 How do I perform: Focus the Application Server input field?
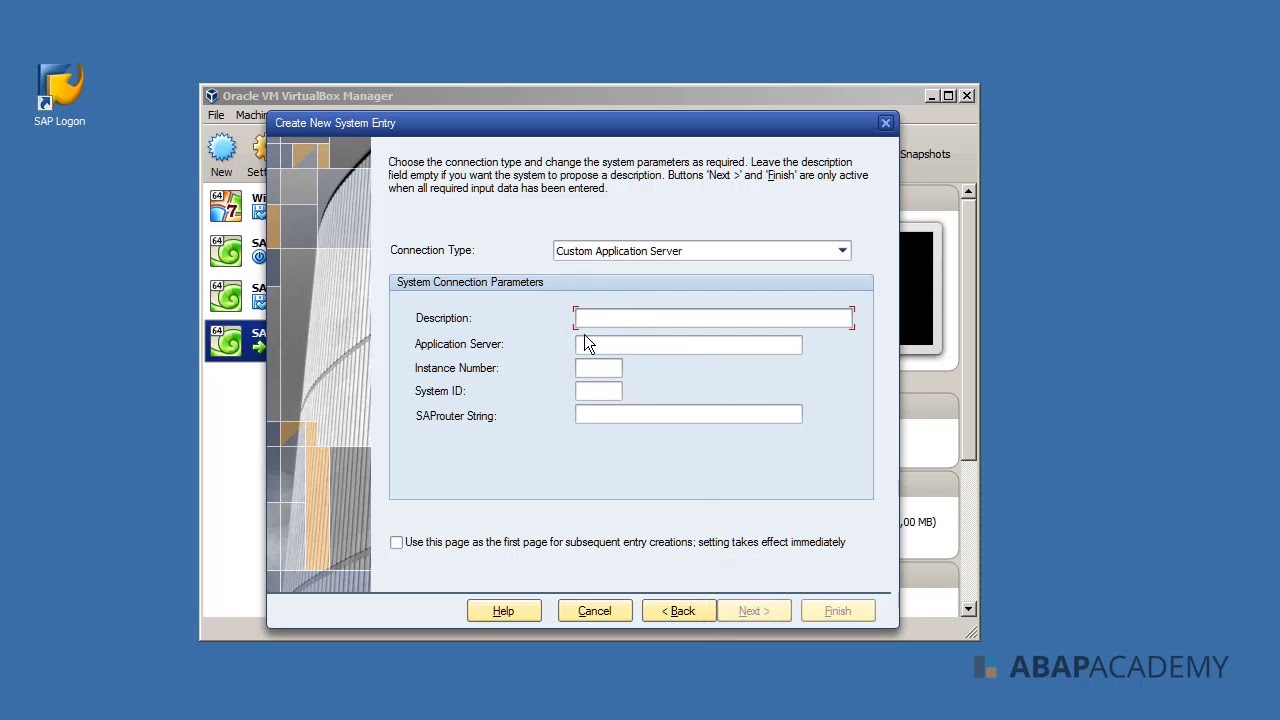(688, 344)
